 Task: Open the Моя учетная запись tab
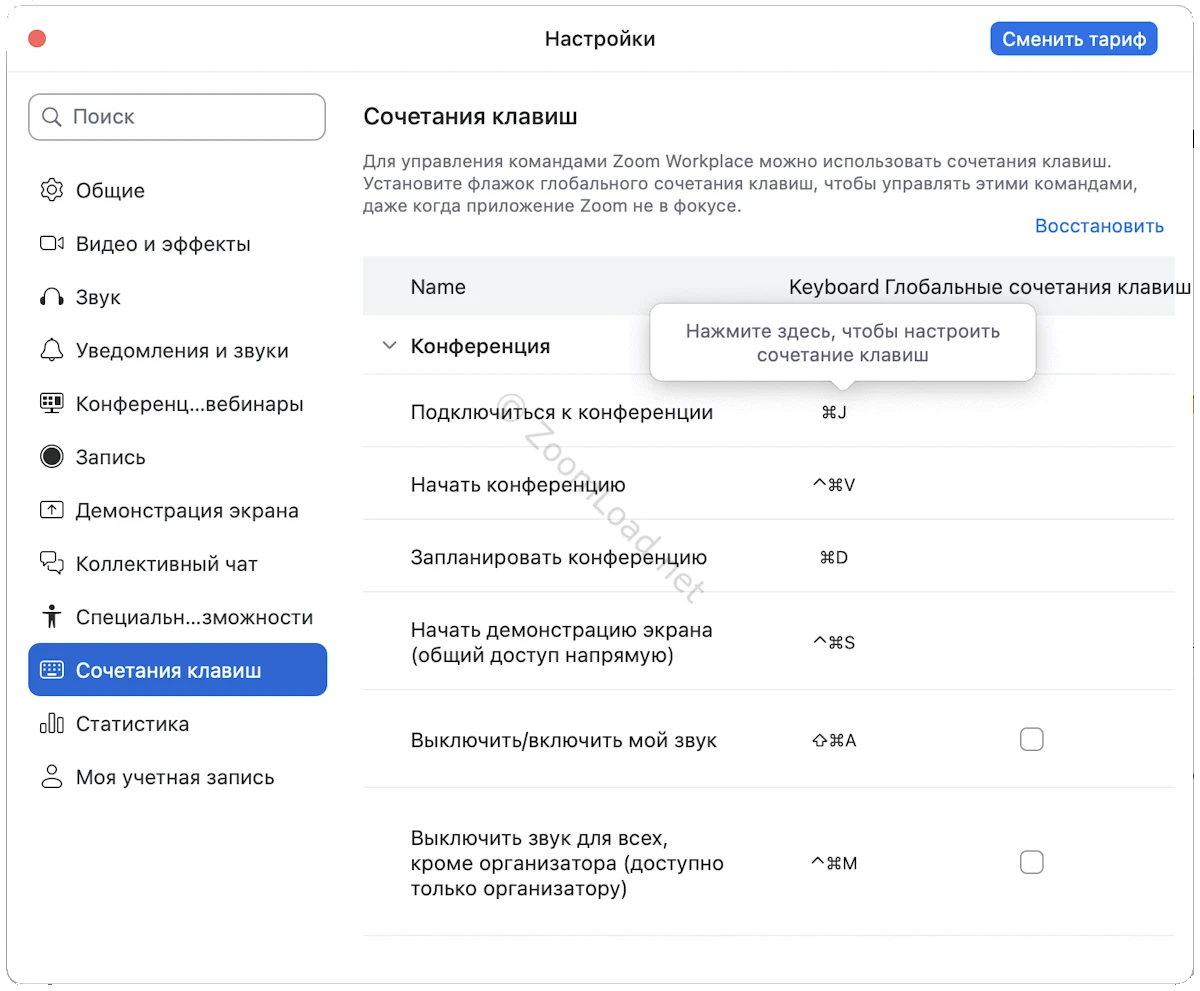pyautogui.click(x=174, y=777)
